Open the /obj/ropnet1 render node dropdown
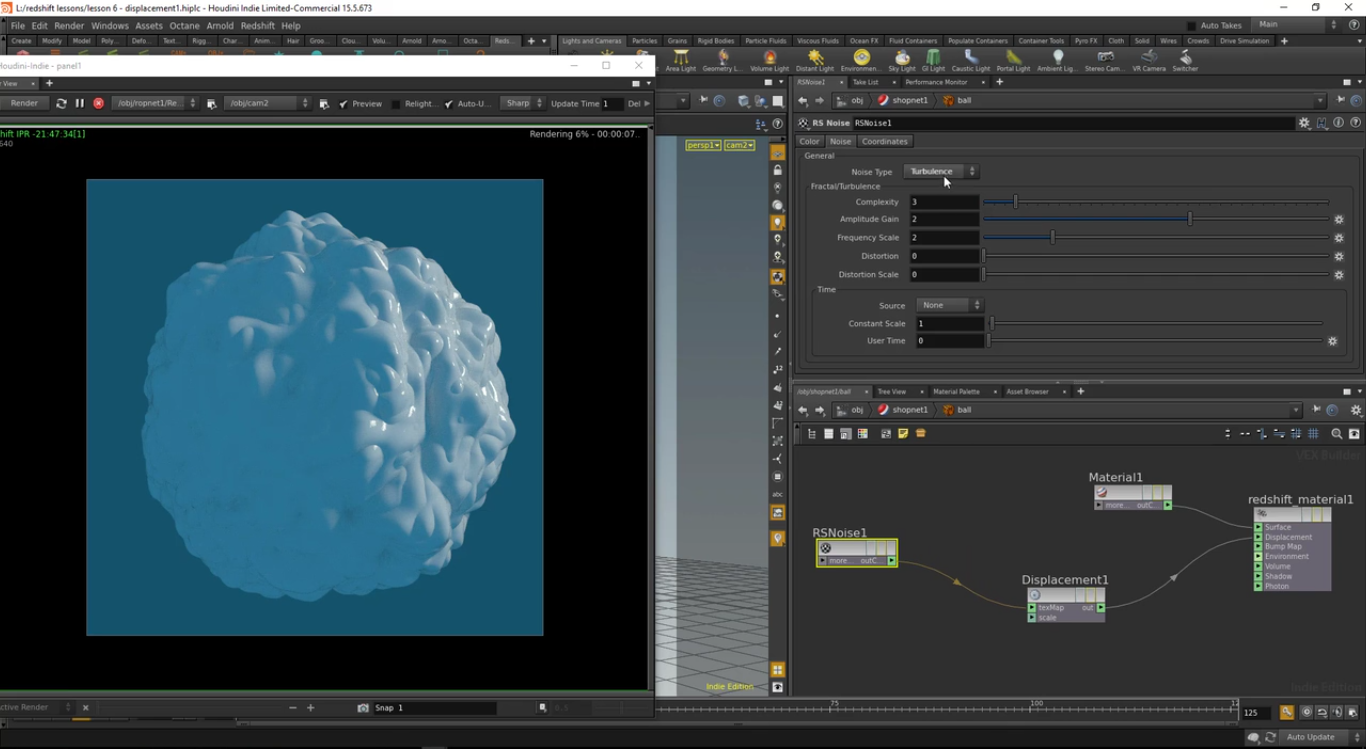 155,103
